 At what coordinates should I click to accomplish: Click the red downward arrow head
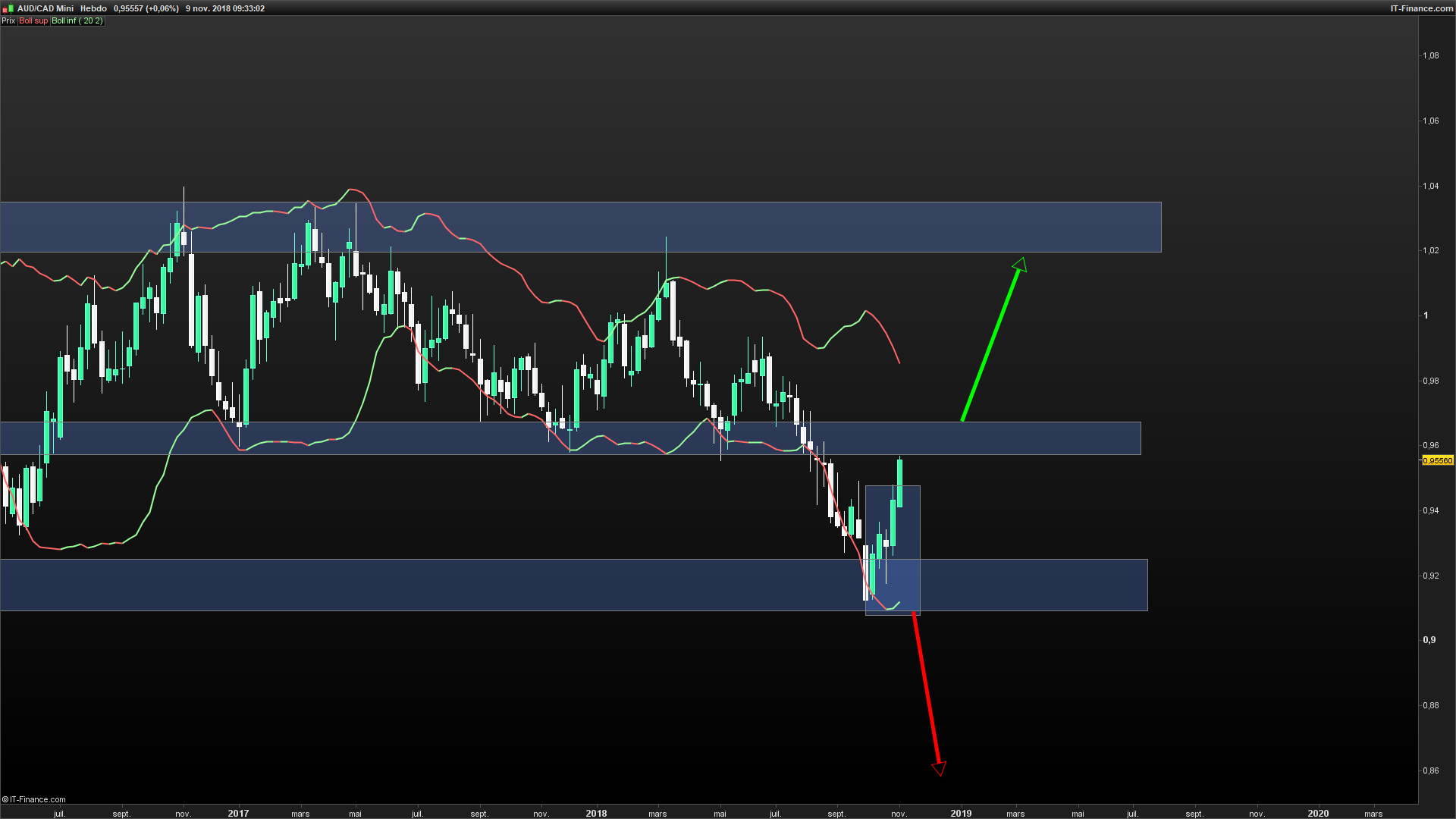(x=939, y=769)
